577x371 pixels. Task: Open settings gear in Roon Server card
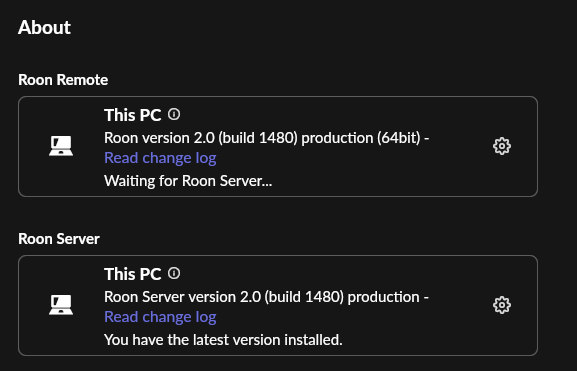[502, 305]
